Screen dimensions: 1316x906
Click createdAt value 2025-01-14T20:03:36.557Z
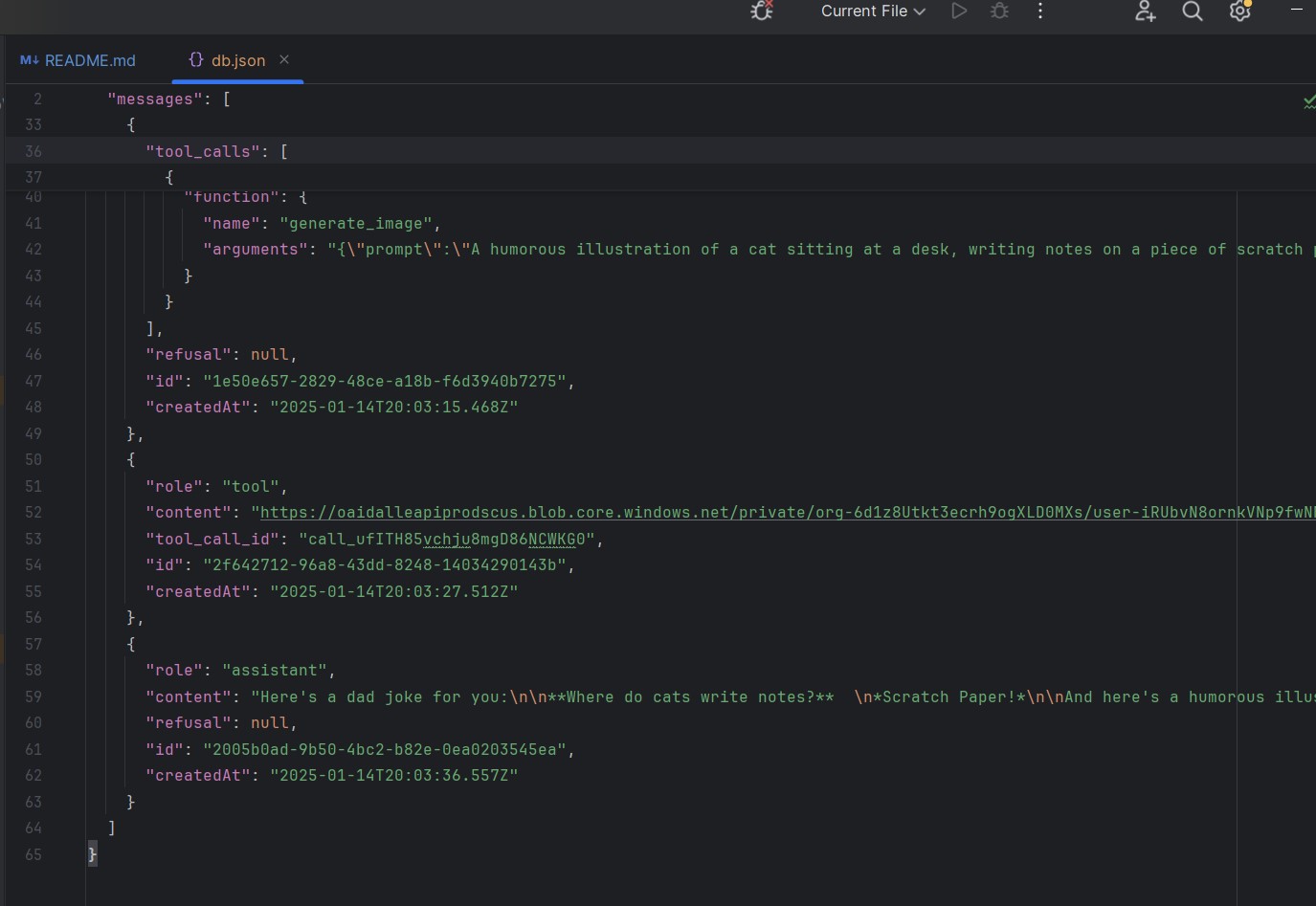(394, 776)
